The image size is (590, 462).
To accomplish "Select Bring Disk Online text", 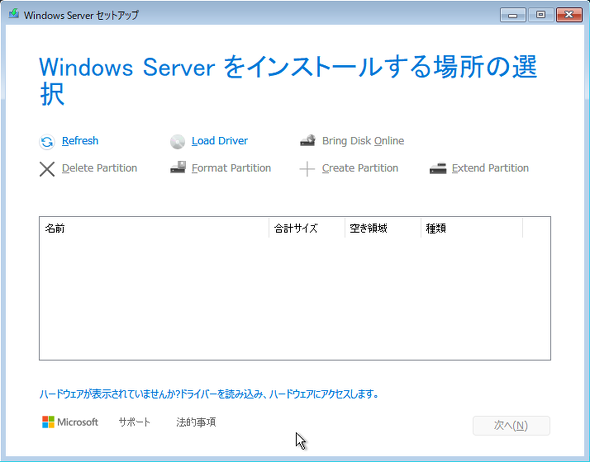I will point(363,141).
